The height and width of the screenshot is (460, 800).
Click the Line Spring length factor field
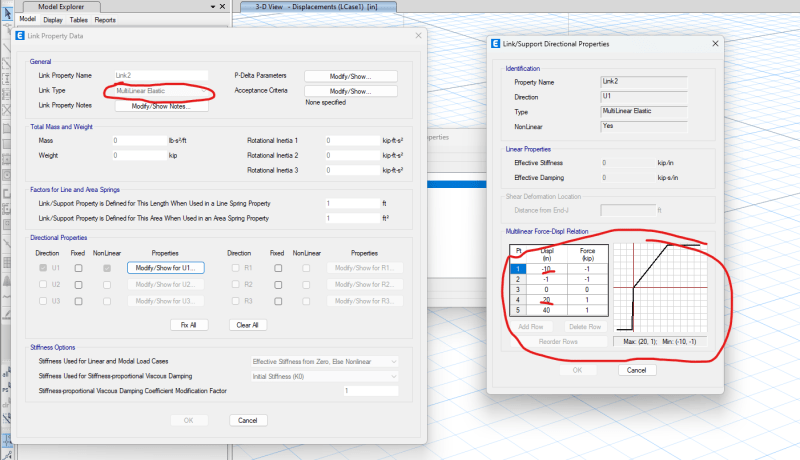pyautogui.click(x=353, y=203)
